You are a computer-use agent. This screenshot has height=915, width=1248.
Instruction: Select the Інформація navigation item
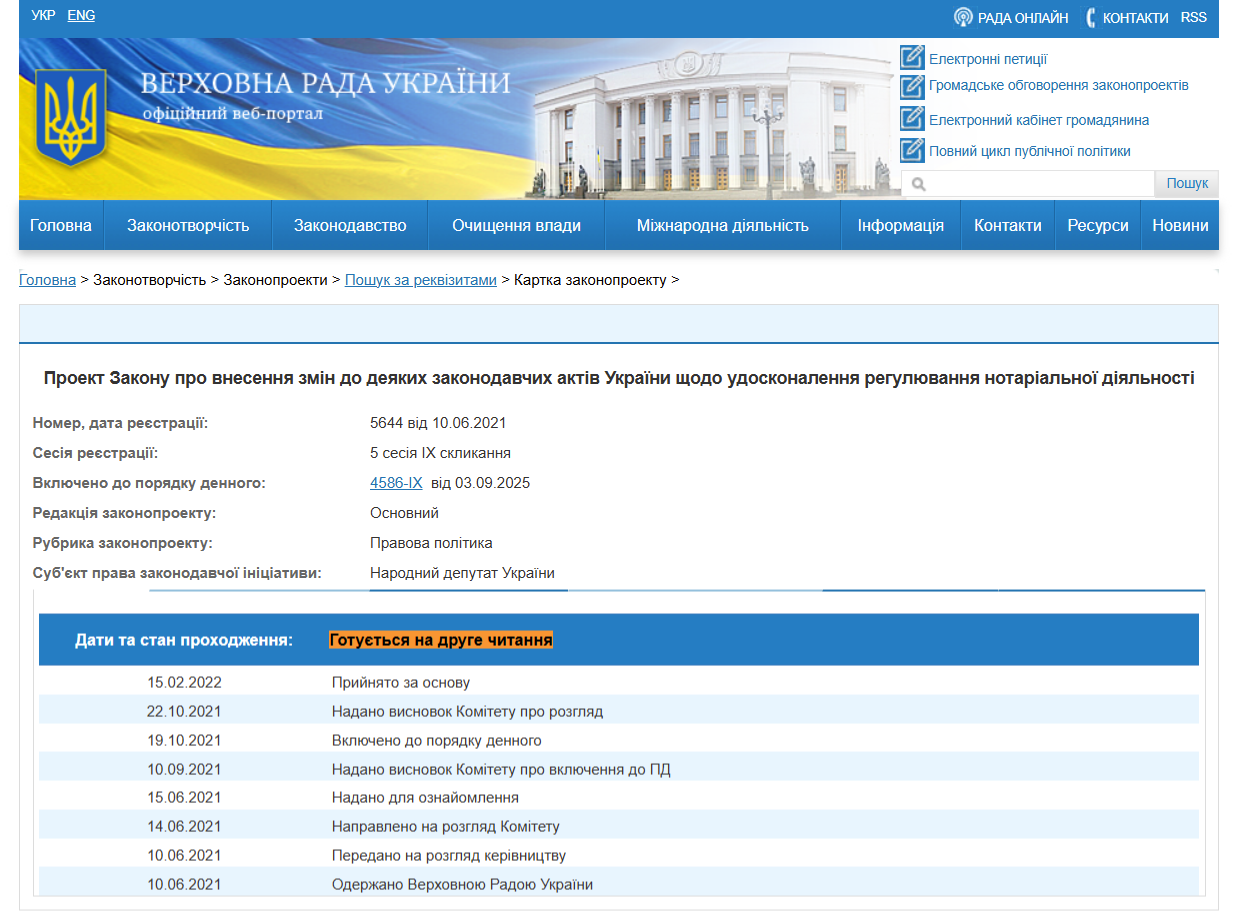pos(900,225)
